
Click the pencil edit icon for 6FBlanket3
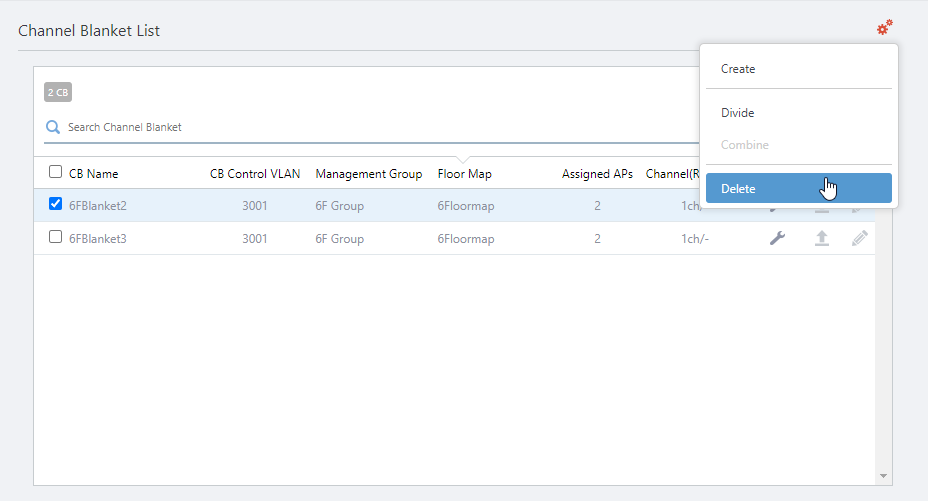[x=860, y=239]
